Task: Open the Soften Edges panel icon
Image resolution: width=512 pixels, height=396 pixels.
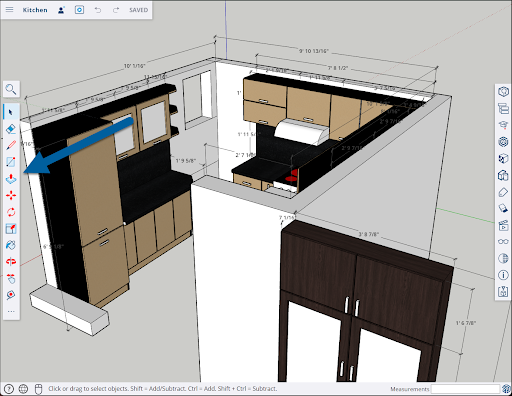Action: tap(503, 208)
